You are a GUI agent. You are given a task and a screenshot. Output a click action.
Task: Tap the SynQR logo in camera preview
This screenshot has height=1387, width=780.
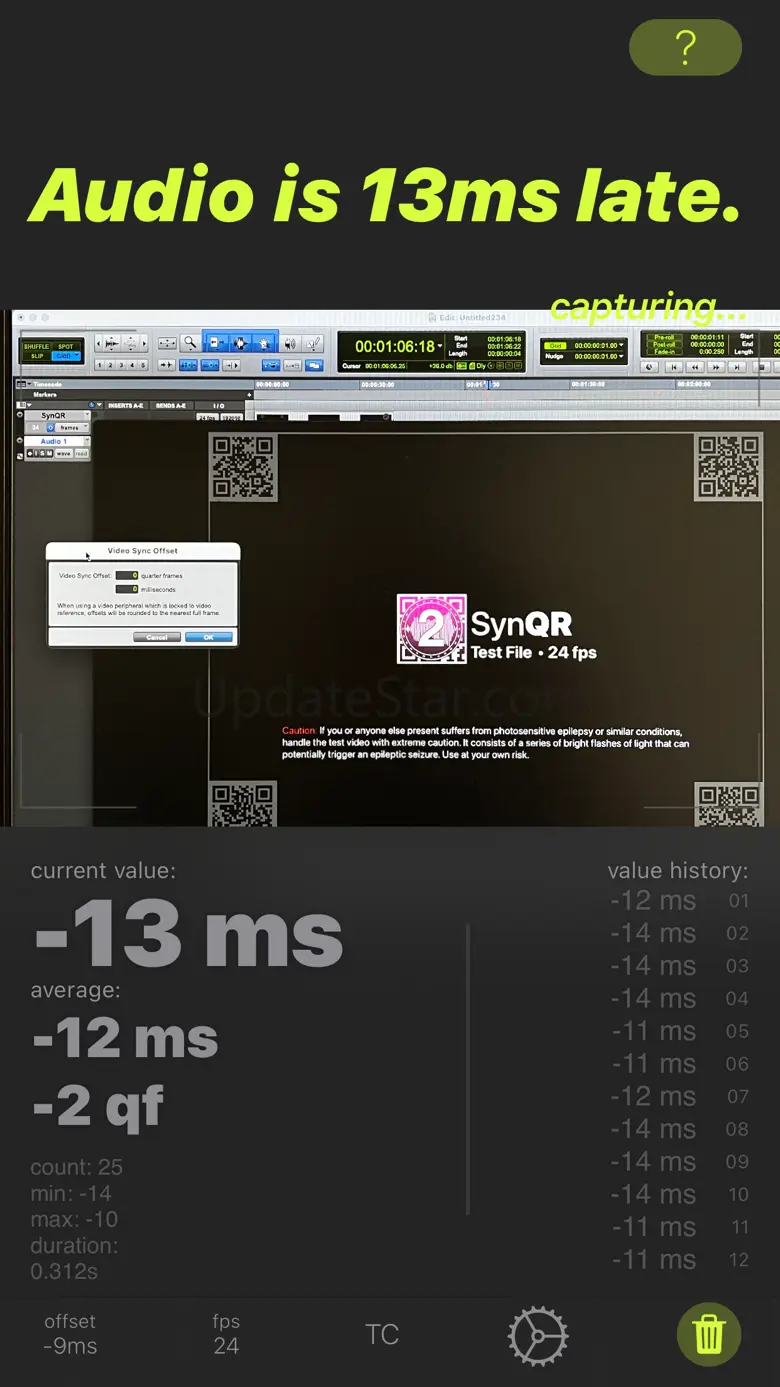pyautogui.click(x=431, y=629)
